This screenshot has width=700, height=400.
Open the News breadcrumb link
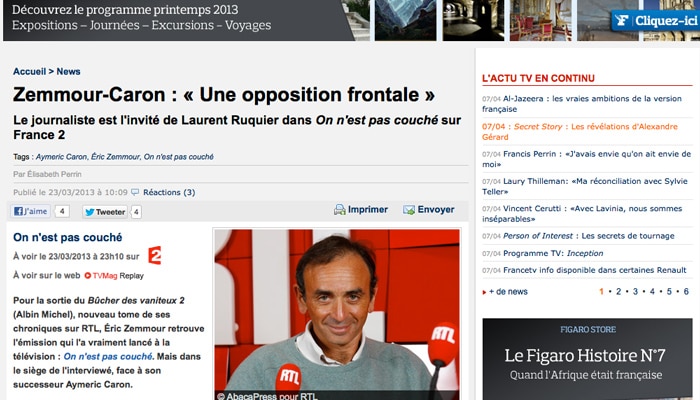click(x=68, y=71)
